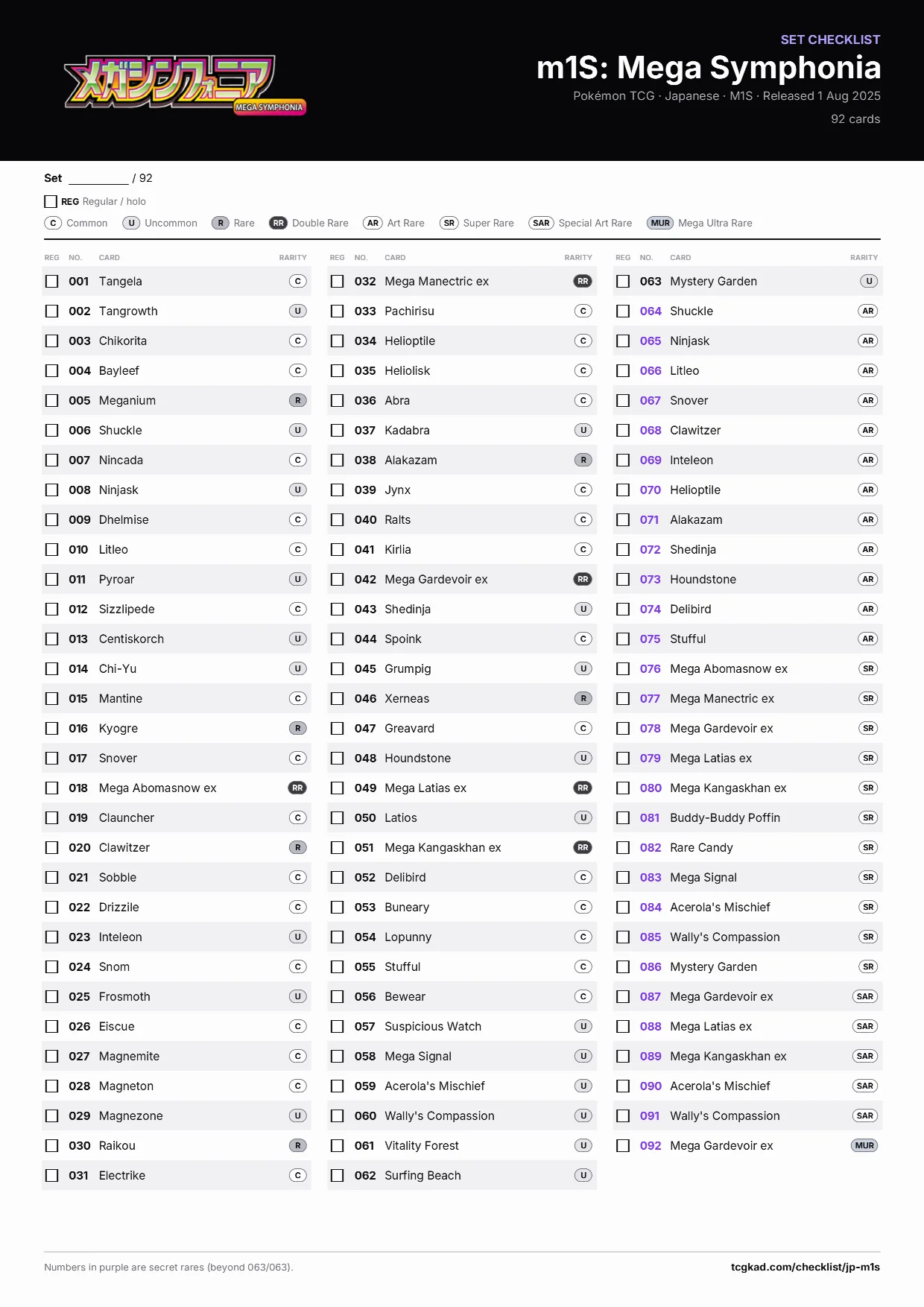Click the SR badge for Rare Candy 082
The width and height of the screenshot is (924, 1307).
(x=867, y=847)
